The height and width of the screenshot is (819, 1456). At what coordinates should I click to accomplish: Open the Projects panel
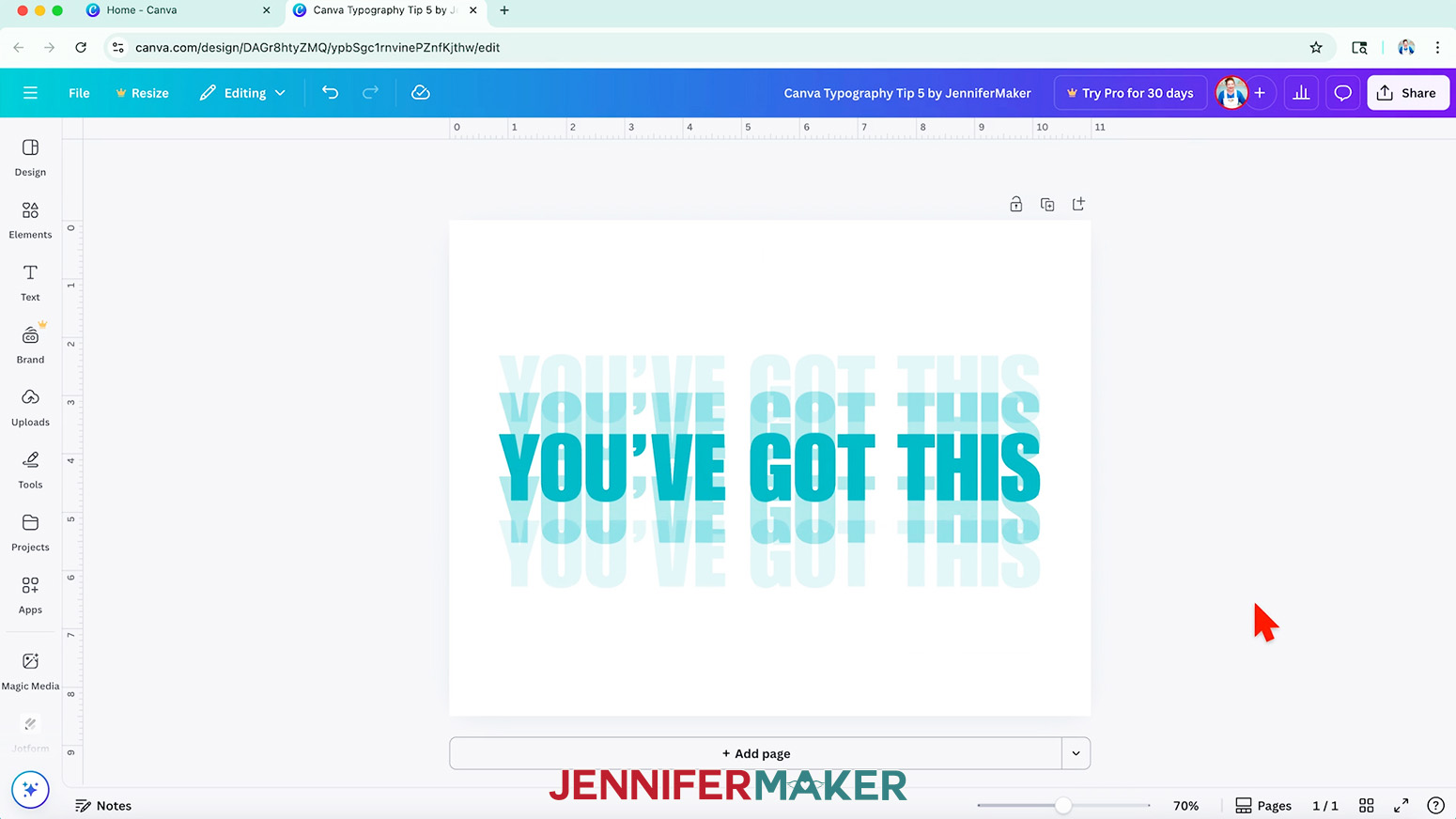coord(30,533)
